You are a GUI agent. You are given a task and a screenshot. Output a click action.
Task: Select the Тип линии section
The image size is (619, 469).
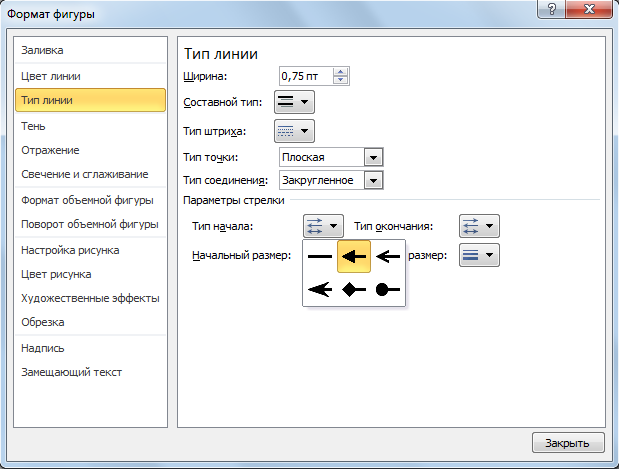90,100
